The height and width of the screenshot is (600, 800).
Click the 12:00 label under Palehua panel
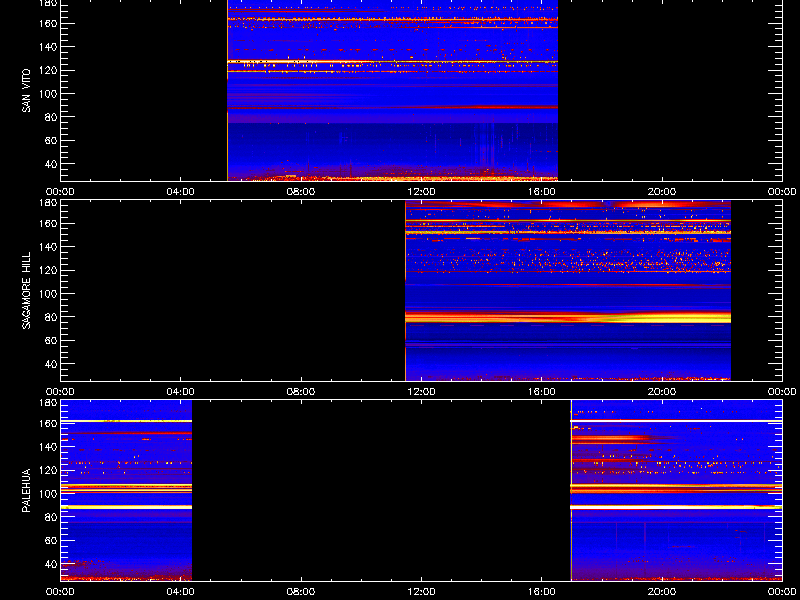click(421, 592)
